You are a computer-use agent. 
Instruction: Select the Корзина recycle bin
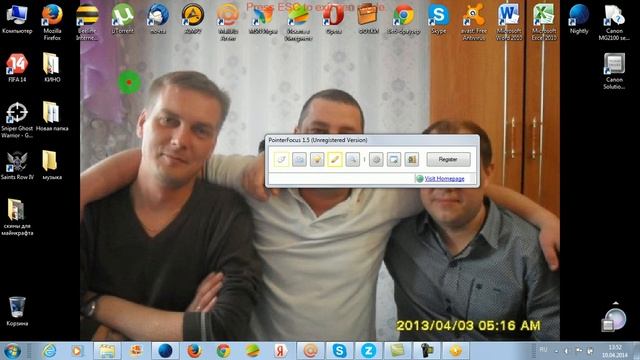17,312
